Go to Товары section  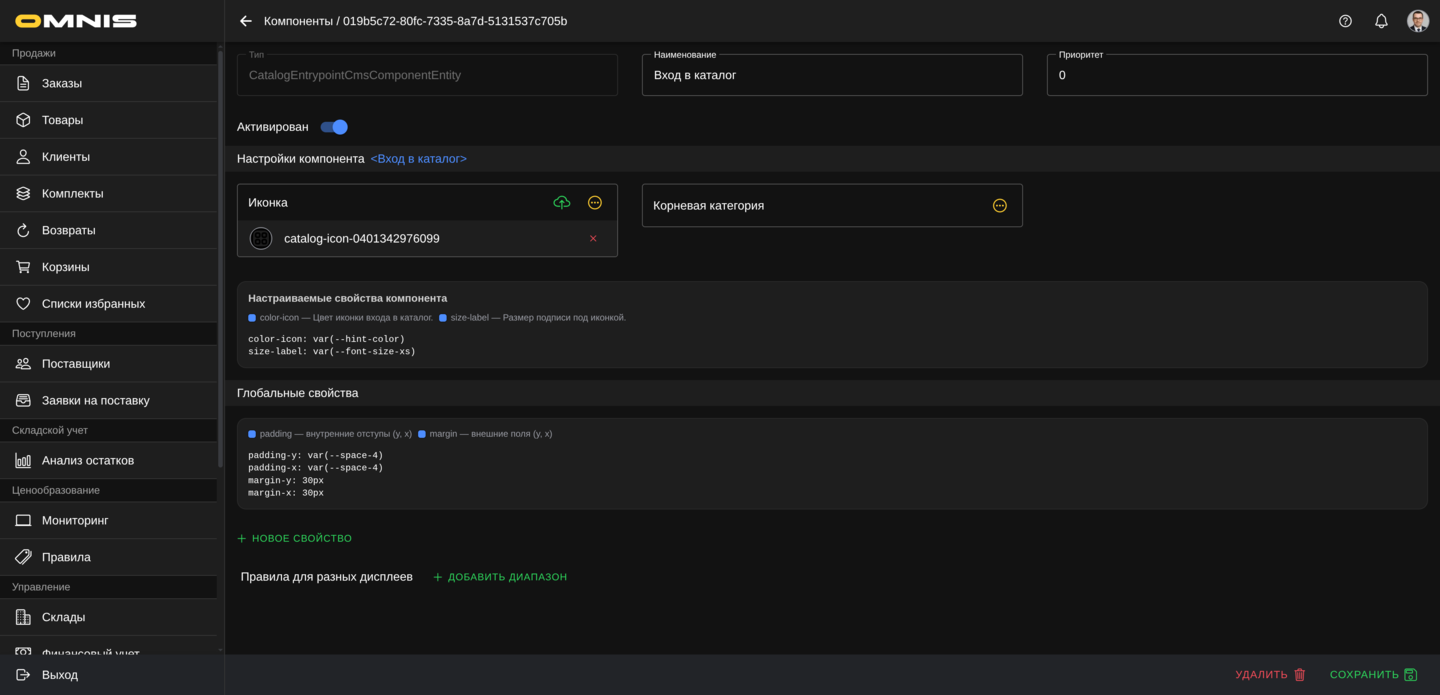click(62, 120)
